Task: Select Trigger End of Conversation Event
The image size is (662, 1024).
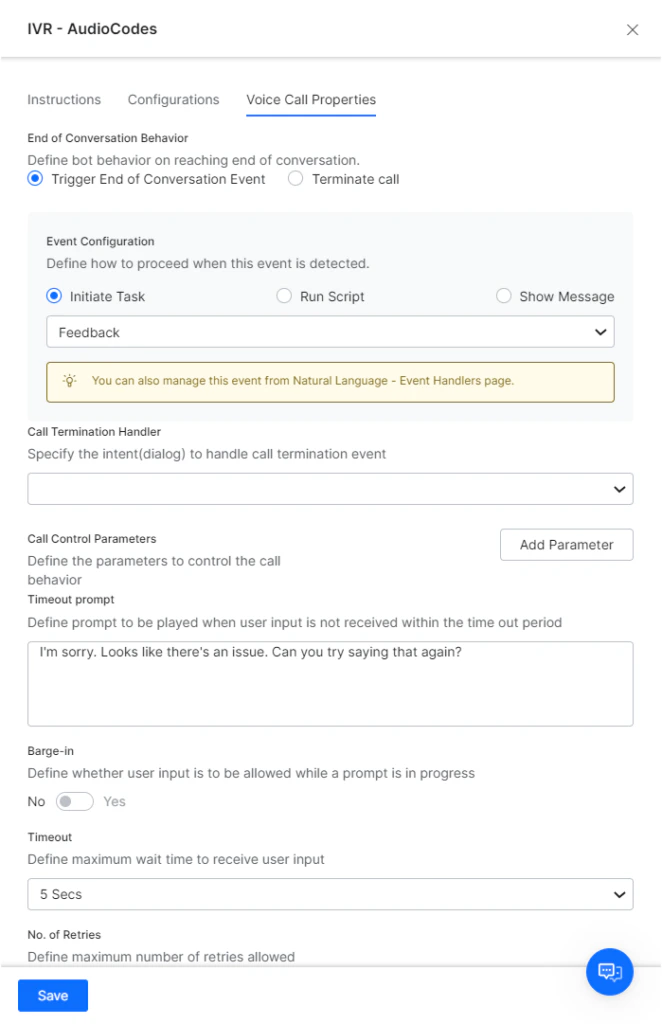Action: (x=35, y=178)
